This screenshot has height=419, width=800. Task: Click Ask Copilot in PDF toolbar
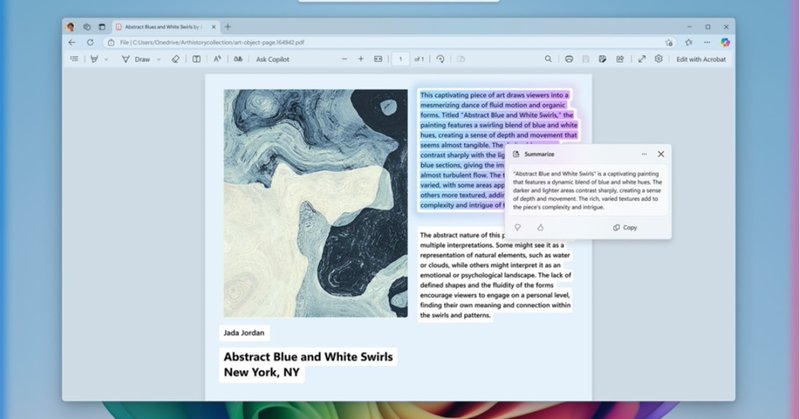pos(272,59)
